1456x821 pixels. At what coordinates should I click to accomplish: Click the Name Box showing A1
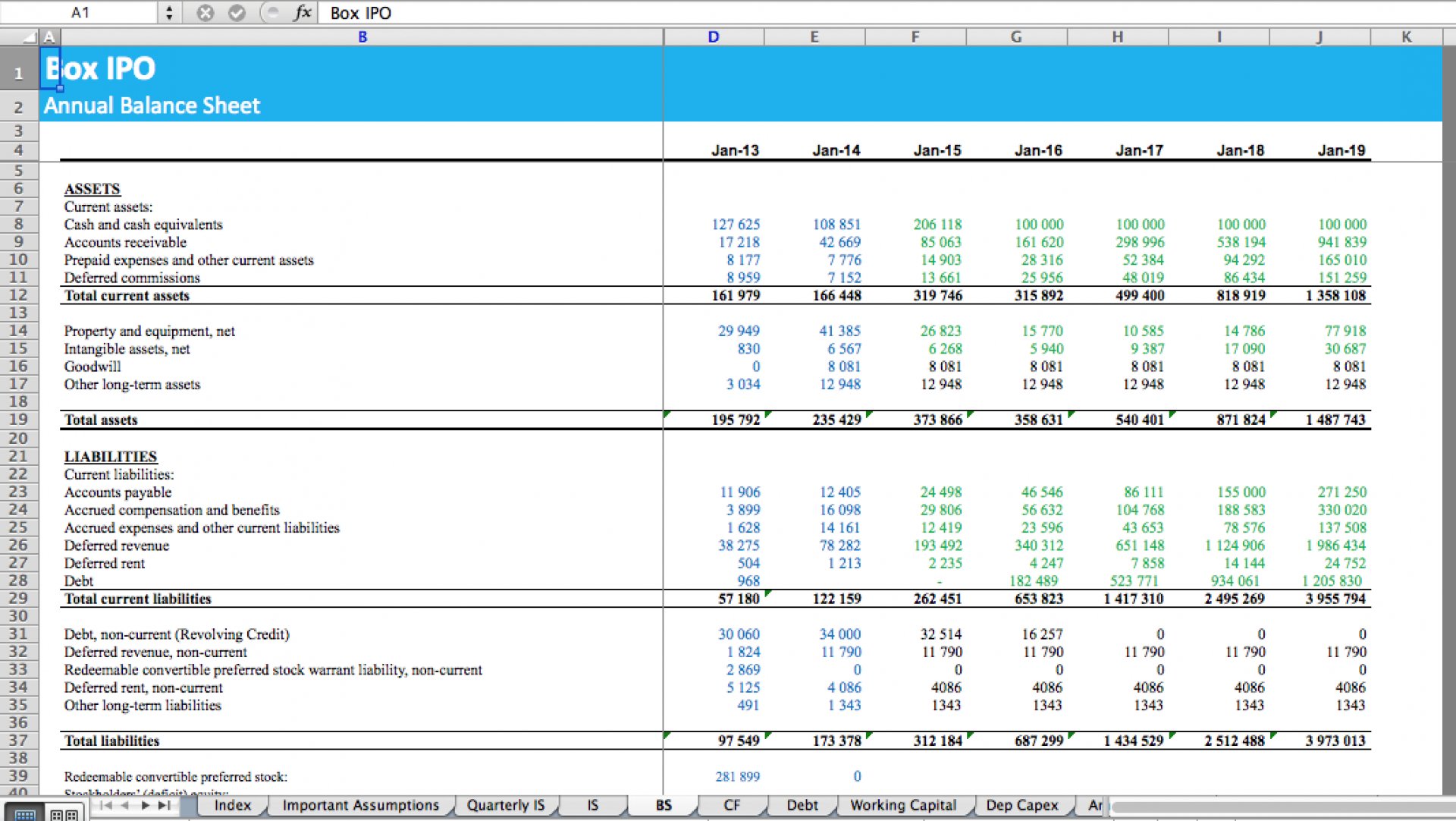point(80,12)
